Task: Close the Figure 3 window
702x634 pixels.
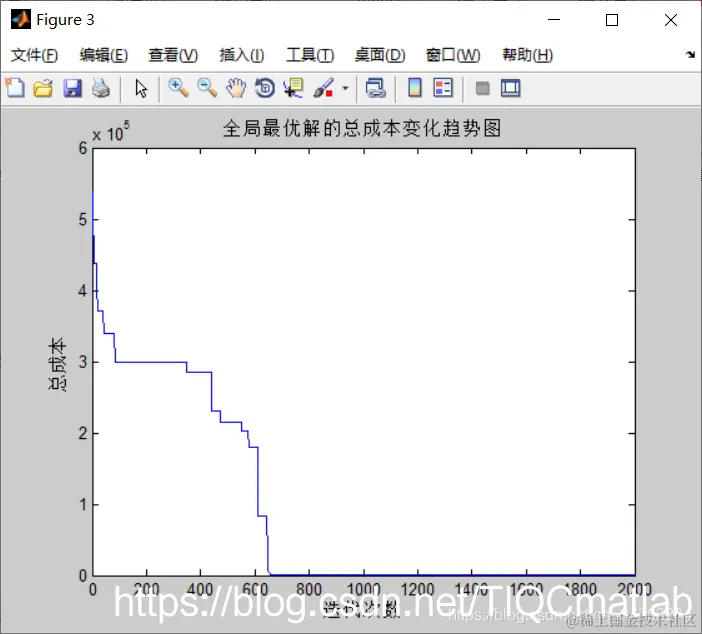Action: 671,20
